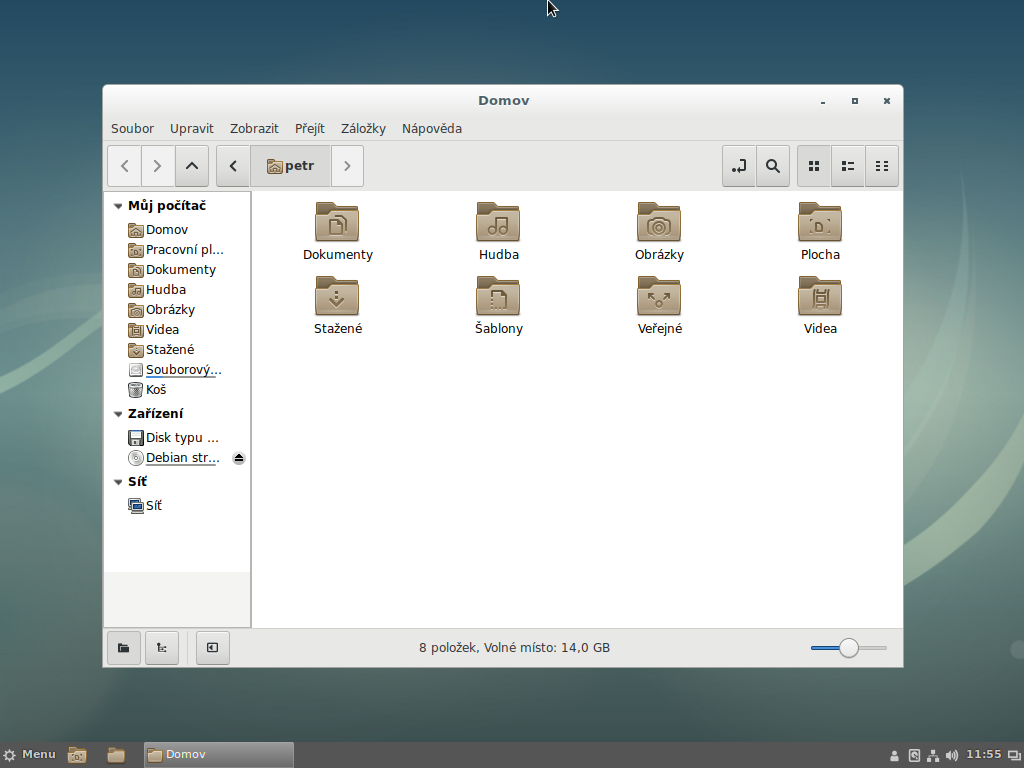Toggle the location entry path button
This screenshot has width=1024, height=768.
739,166
